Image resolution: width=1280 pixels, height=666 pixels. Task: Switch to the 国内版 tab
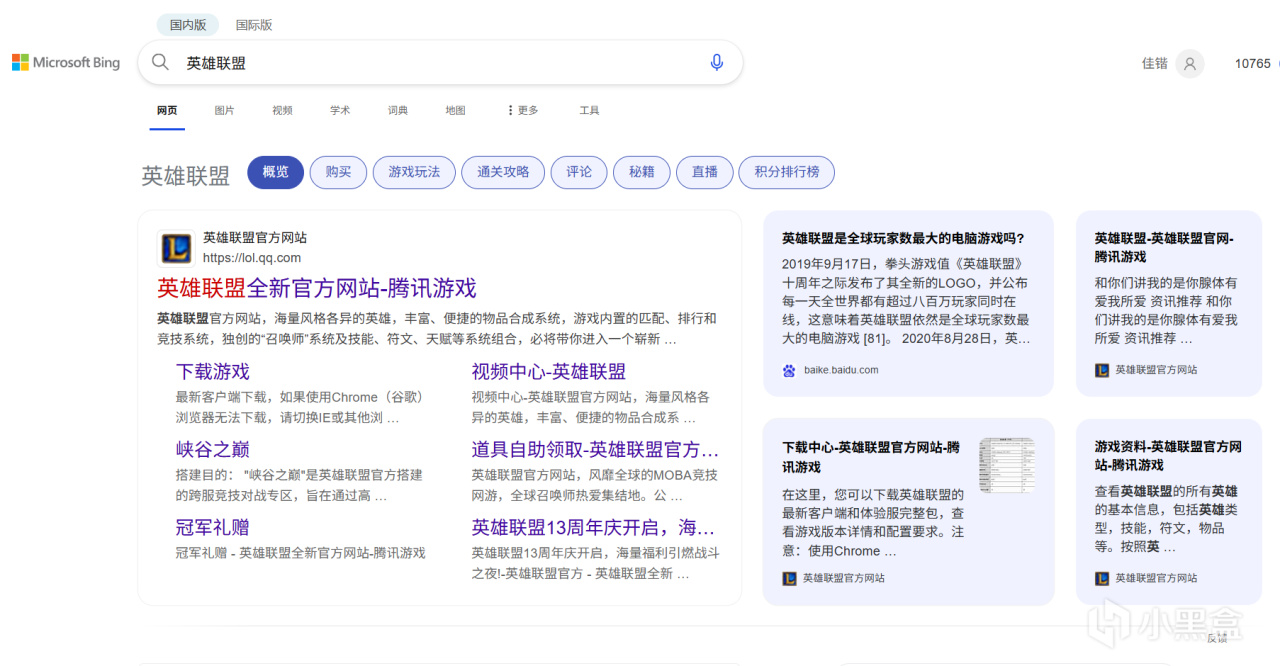coord(187,25)
